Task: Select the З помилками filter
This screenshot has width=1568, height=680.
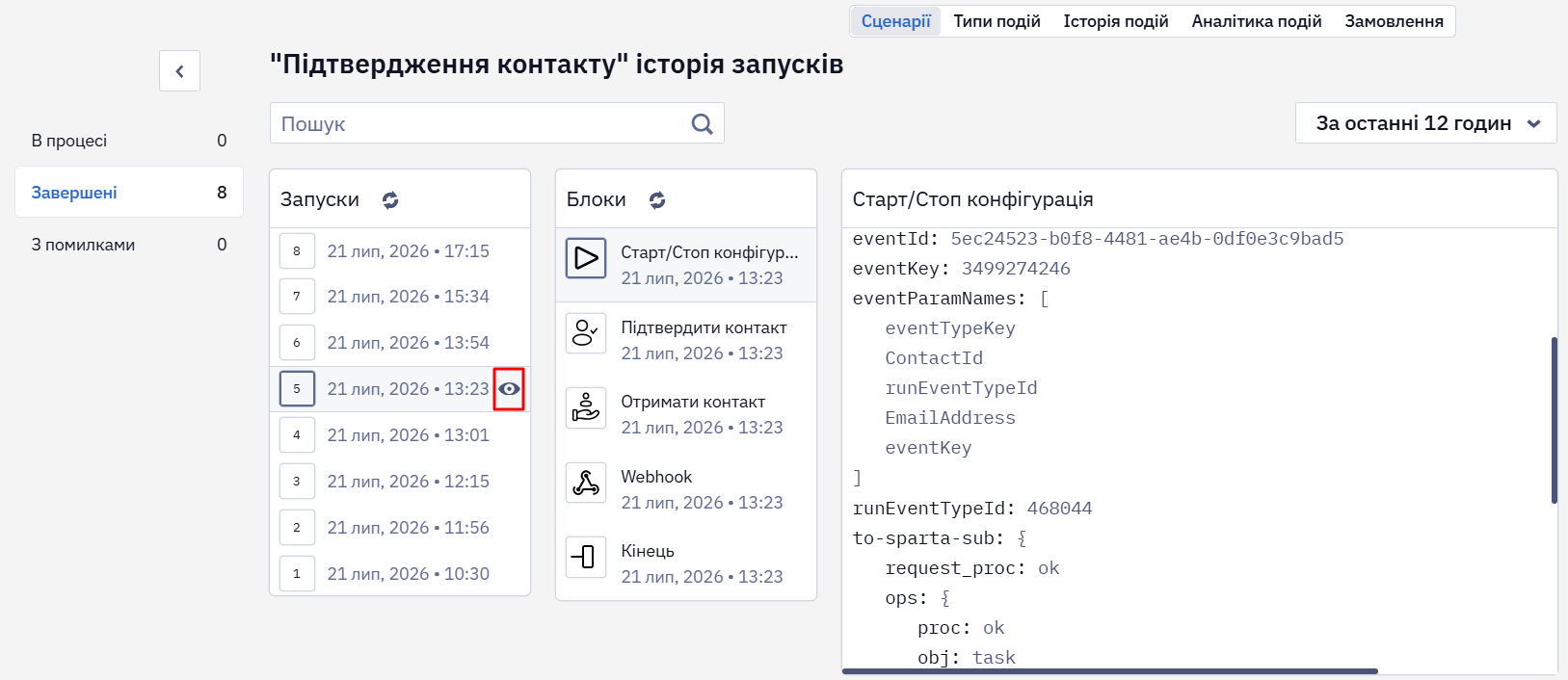Action: click(129, 245)
